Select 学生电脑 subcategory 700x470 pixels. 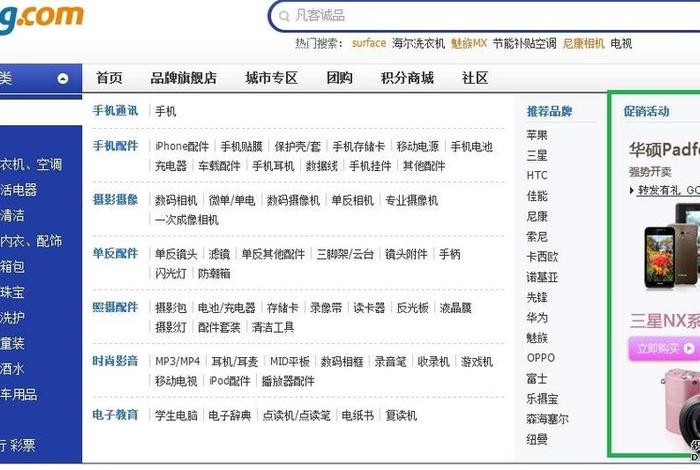(x=176, y=416)
